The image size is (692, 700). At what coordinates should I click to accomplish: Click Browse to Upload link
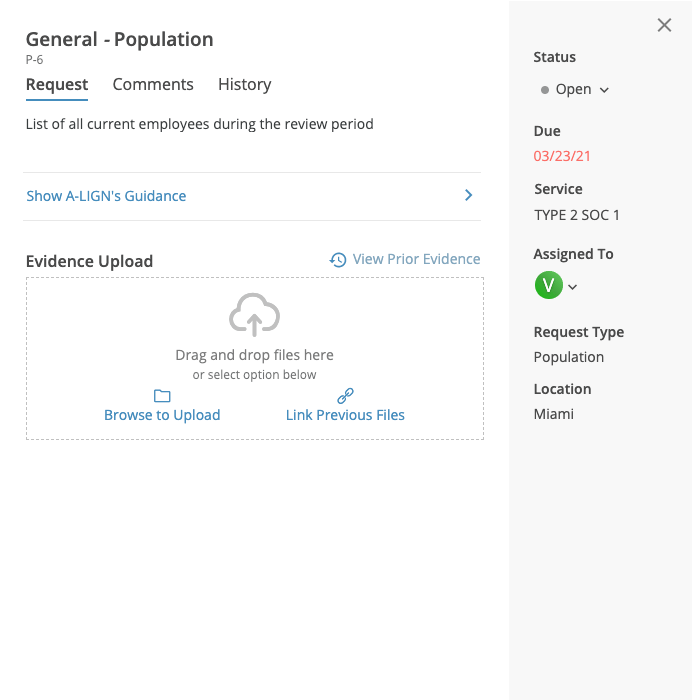162,415
